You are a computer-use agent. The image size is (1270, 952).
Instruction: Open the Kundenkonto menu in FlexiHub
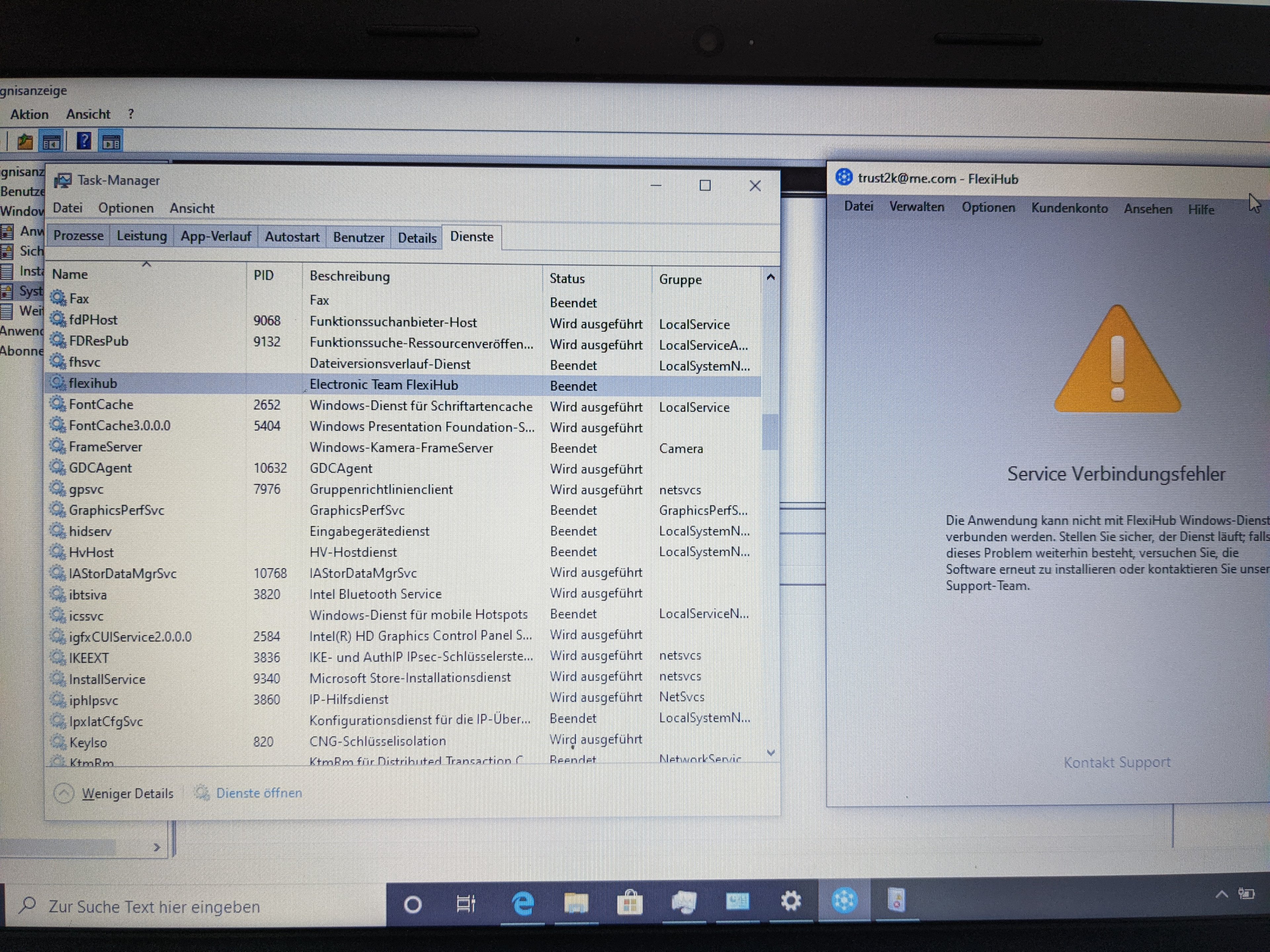point(1069,208)
